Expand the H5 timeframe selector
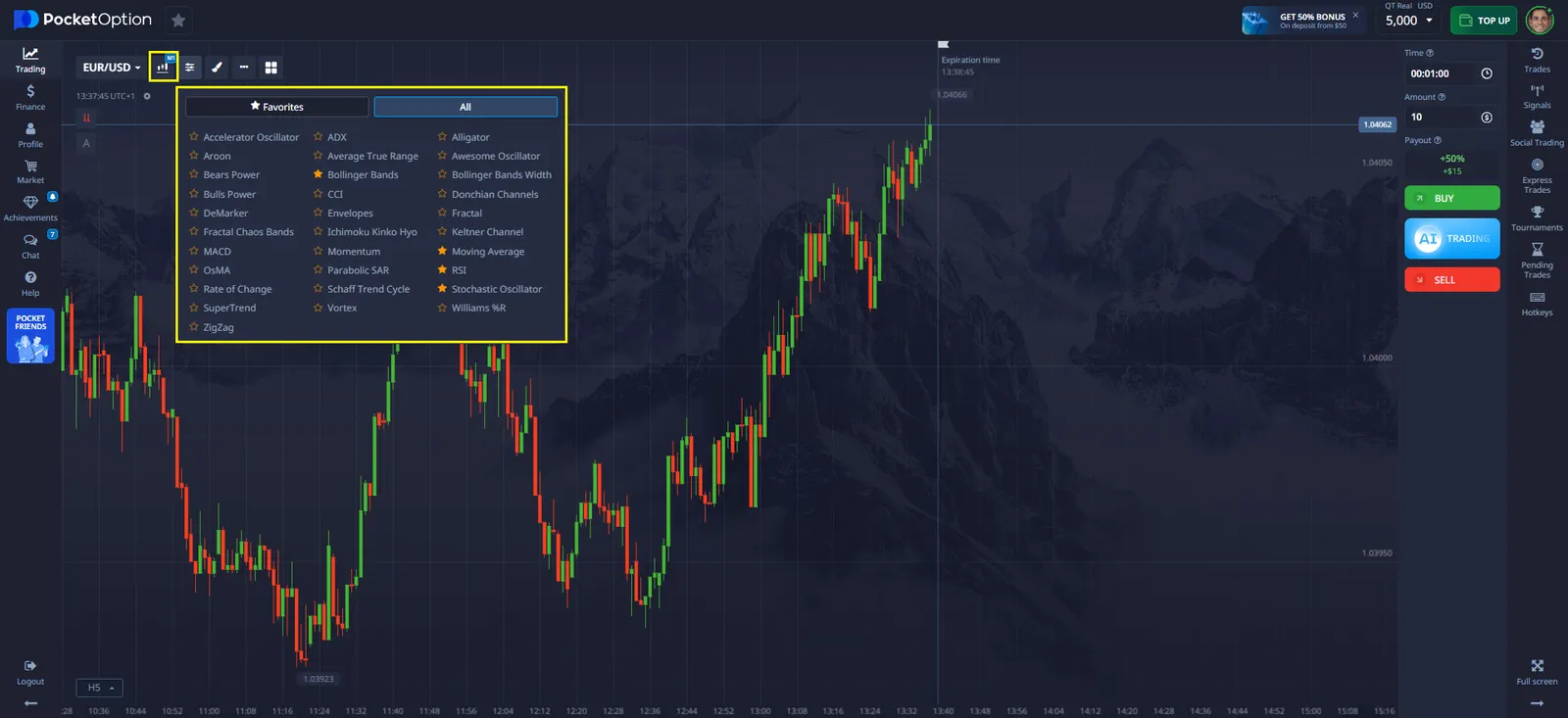 [x=101, y=688]
